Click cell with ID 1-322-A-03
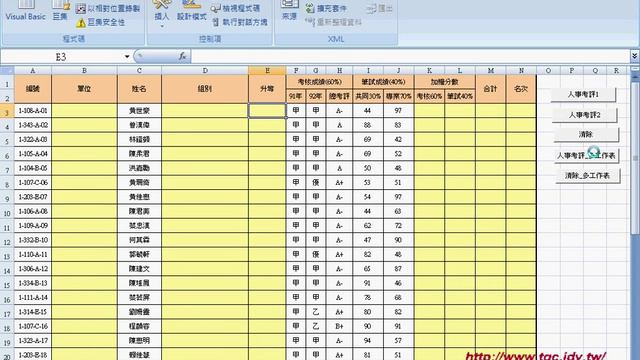Viewport: 640px width, 360px height. 33,139
